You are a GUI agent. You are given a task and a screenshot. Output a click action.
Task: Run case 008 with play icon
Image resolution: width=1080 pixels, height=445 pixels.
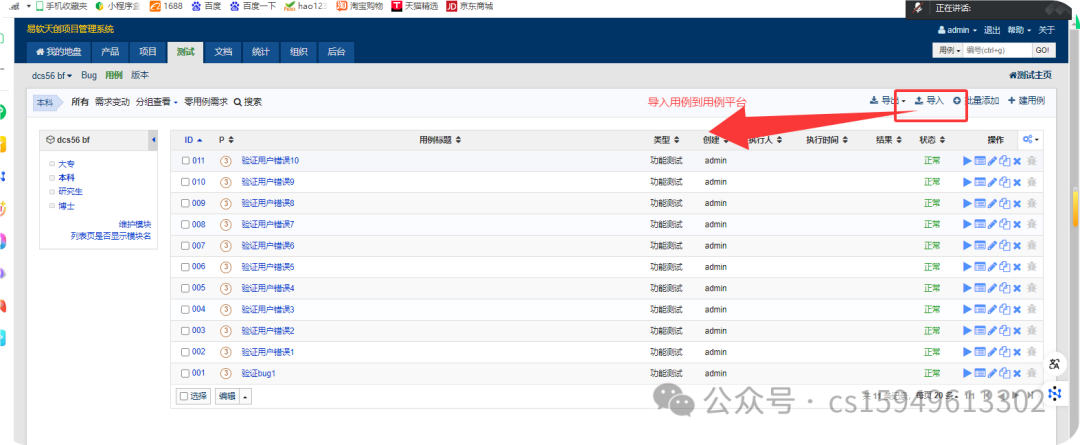tap(968, 225)
